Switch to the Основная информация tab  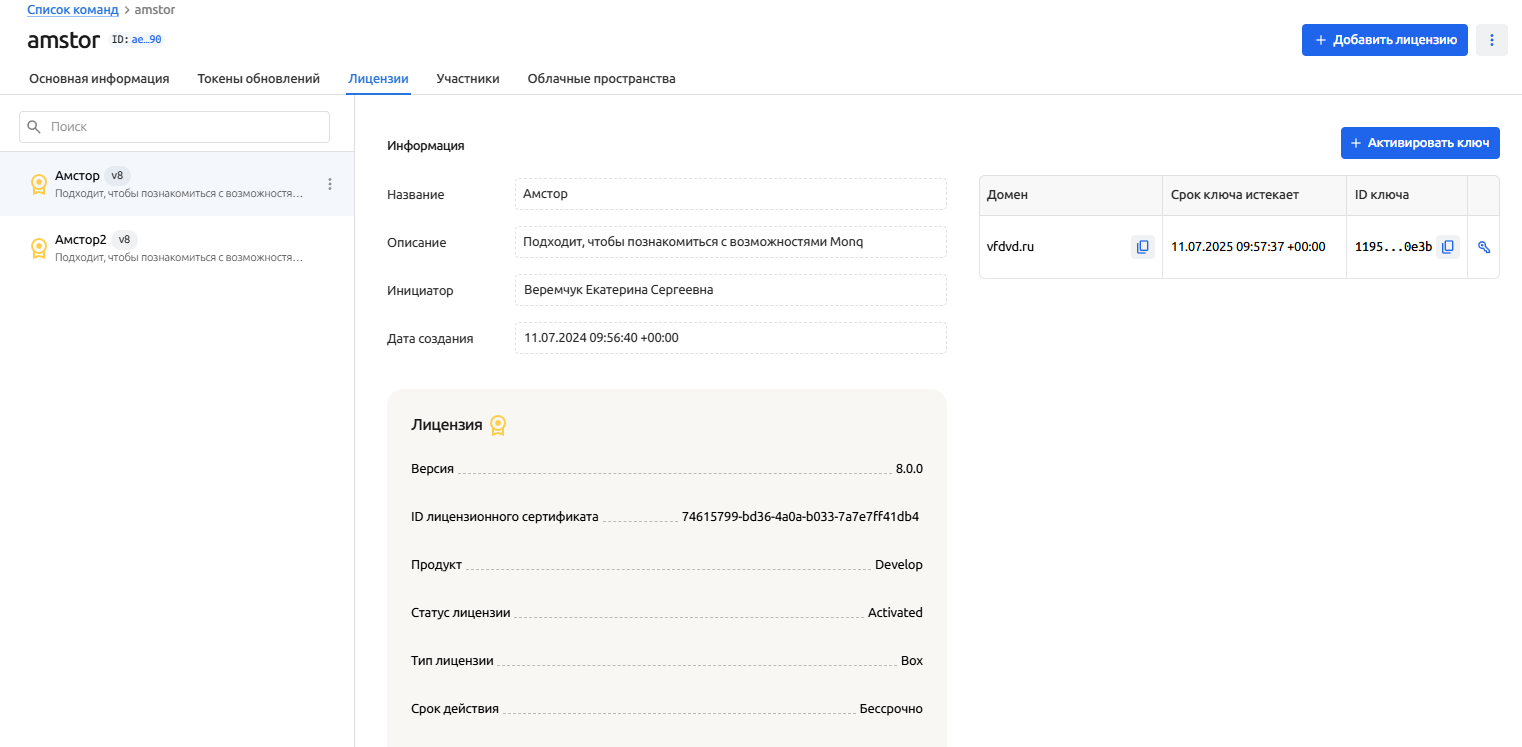tap(99, 79)
